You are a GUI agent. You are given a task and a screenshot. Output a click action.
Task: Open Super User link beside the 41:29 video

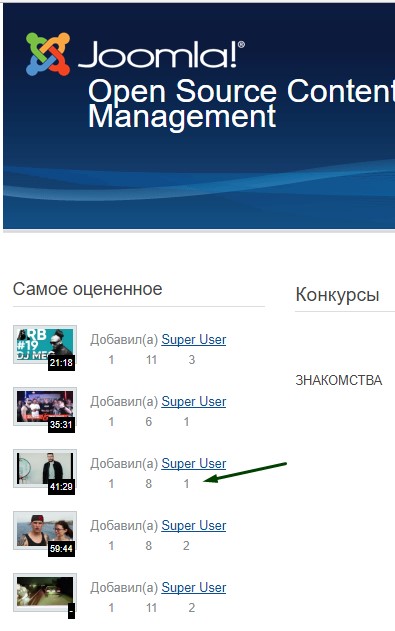tap(193, 464)
